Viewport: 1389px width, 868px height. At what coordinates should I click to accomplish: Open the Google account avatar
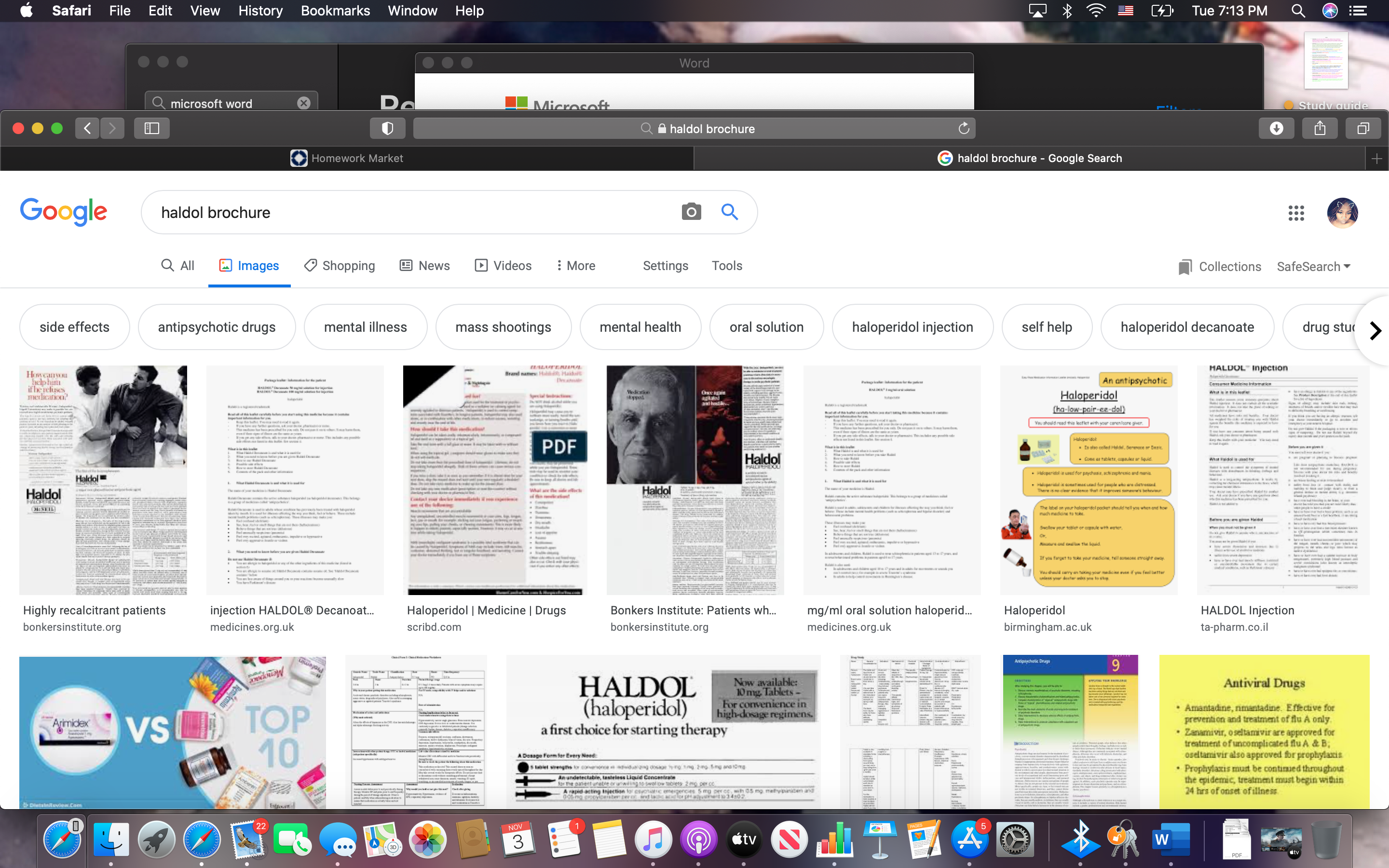(1343, 213)
